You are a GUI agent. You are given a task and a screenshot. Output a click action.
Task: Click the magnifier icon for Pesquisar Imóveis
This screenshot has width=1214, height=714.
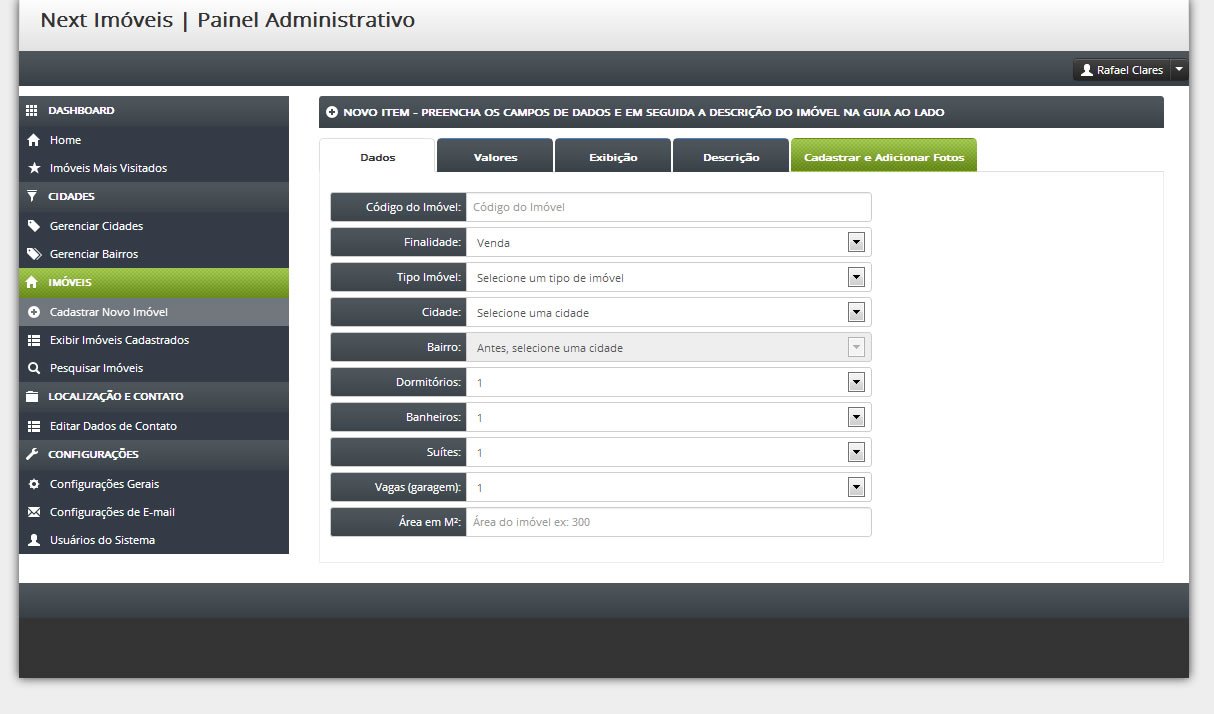(33, 368)
